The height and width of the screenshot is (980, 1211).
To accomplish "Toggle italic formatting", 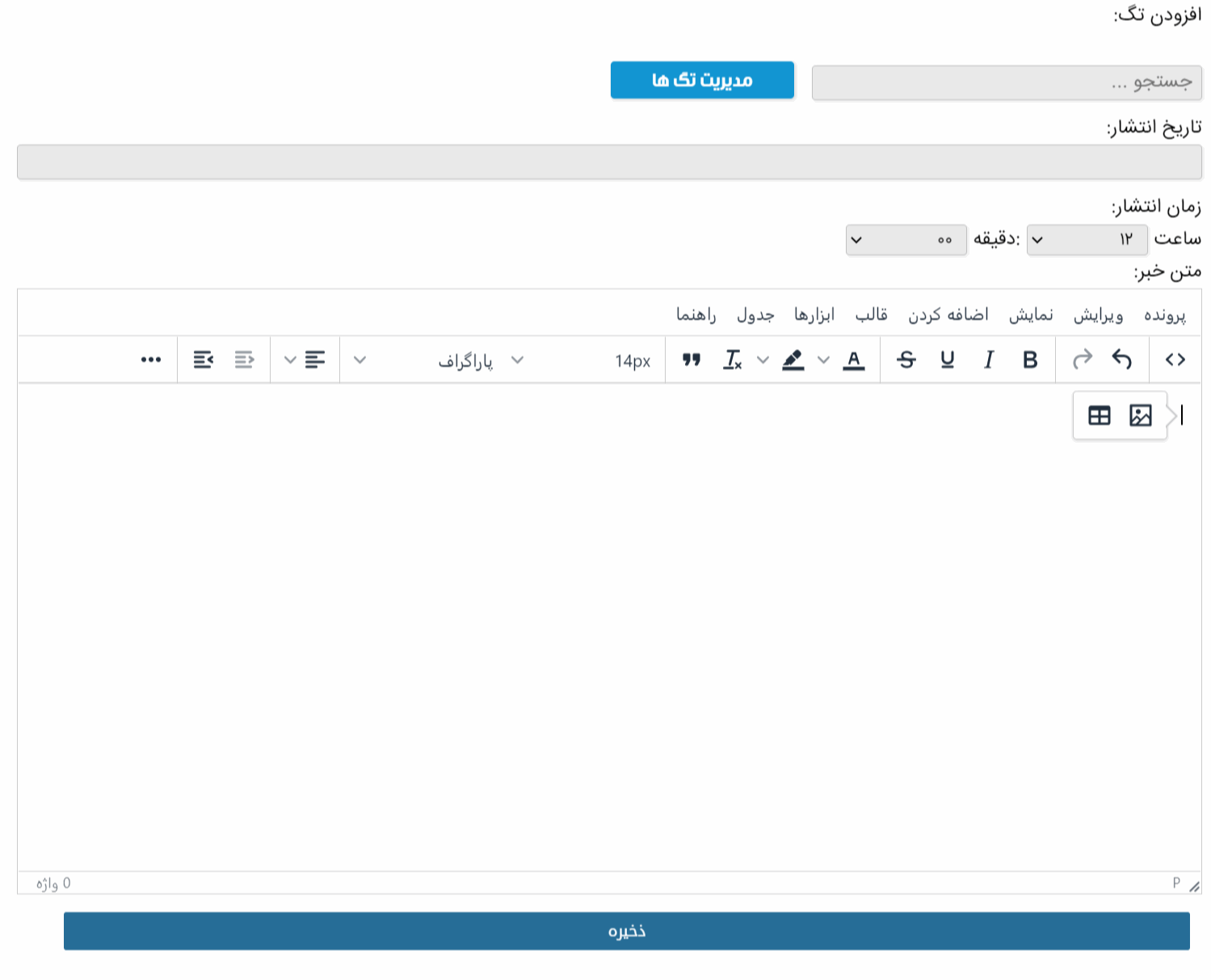I will tap(988, 360).
